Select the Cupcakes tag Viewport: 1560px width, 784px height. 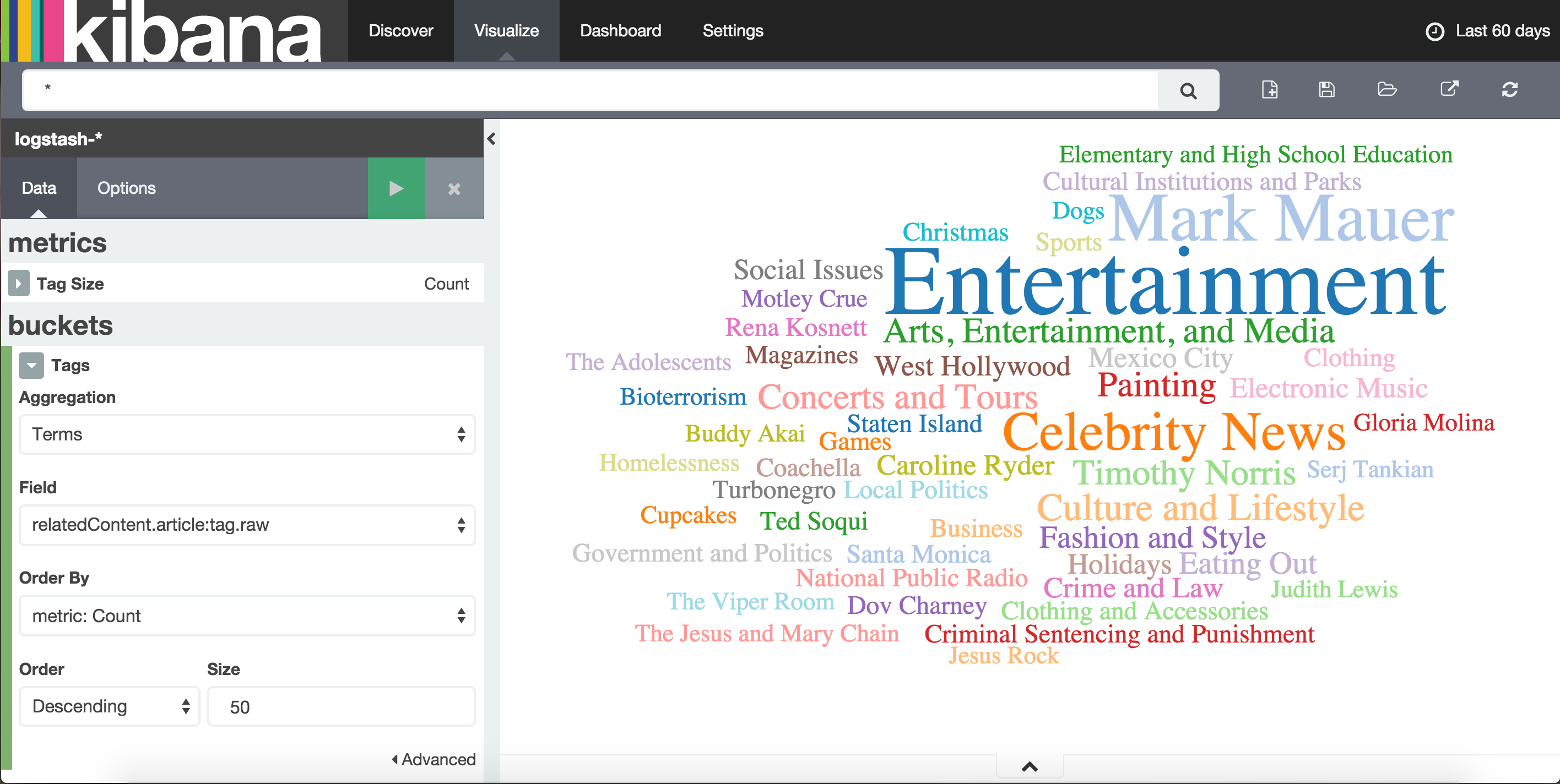coord(689,516)
